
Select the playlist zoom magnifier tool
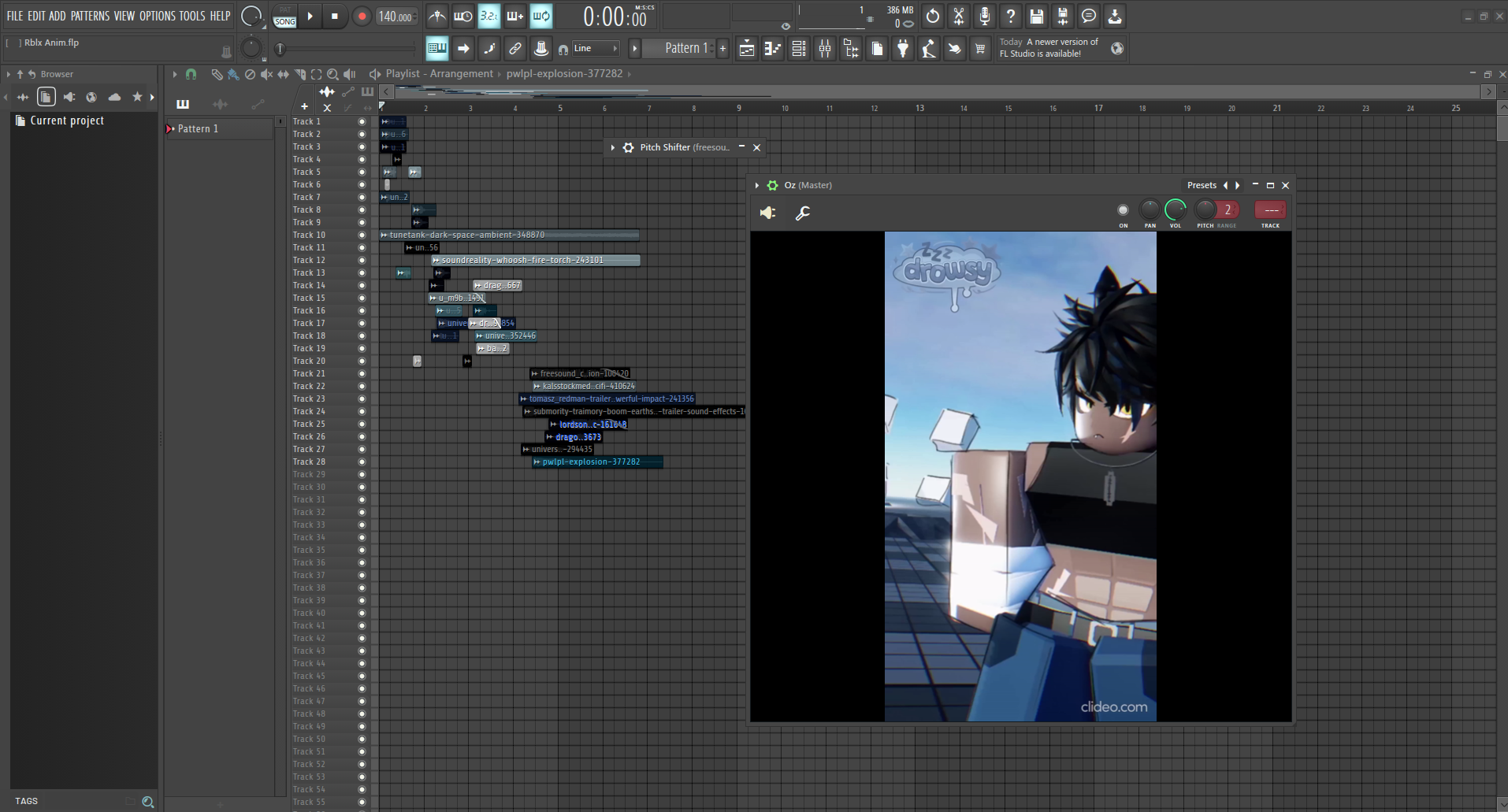click(x=333, y=74)
